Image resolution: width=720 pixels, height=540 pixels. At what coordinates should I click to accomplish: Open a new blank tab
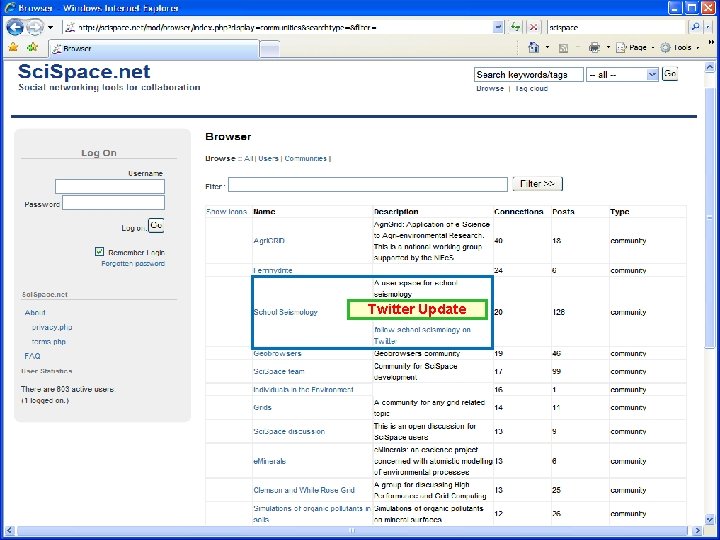tap(270, 49)
